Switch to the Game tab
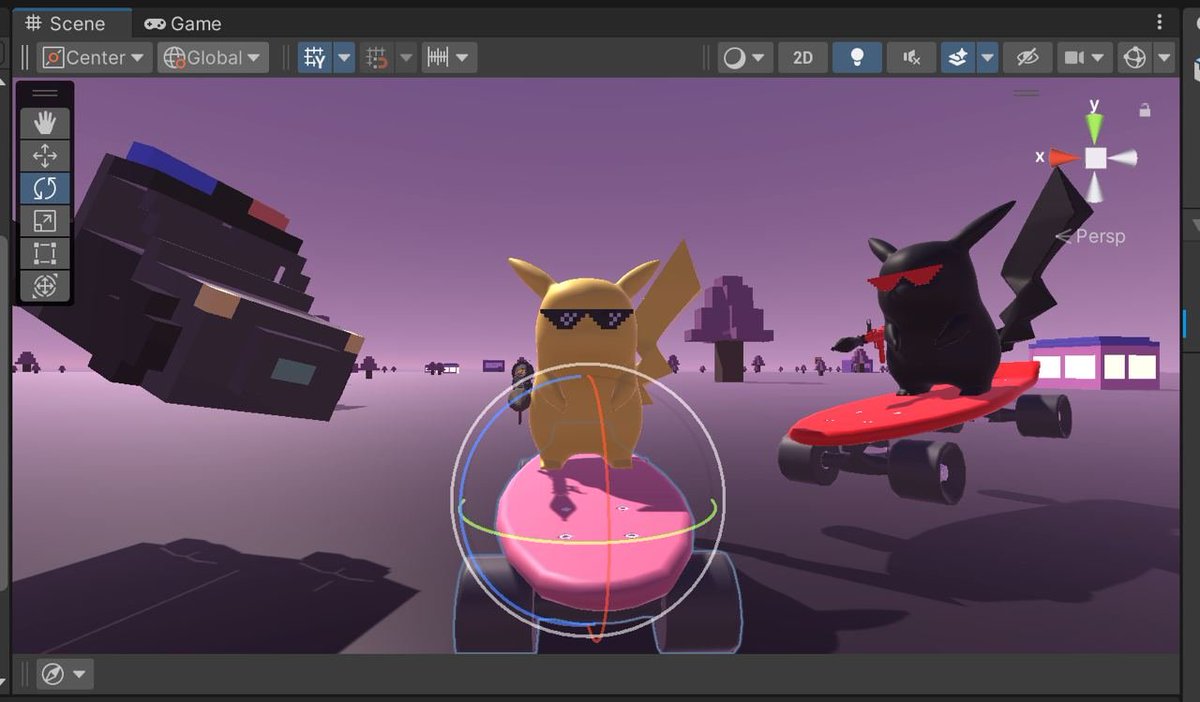1200x702 pixels. tap(183, 23)
